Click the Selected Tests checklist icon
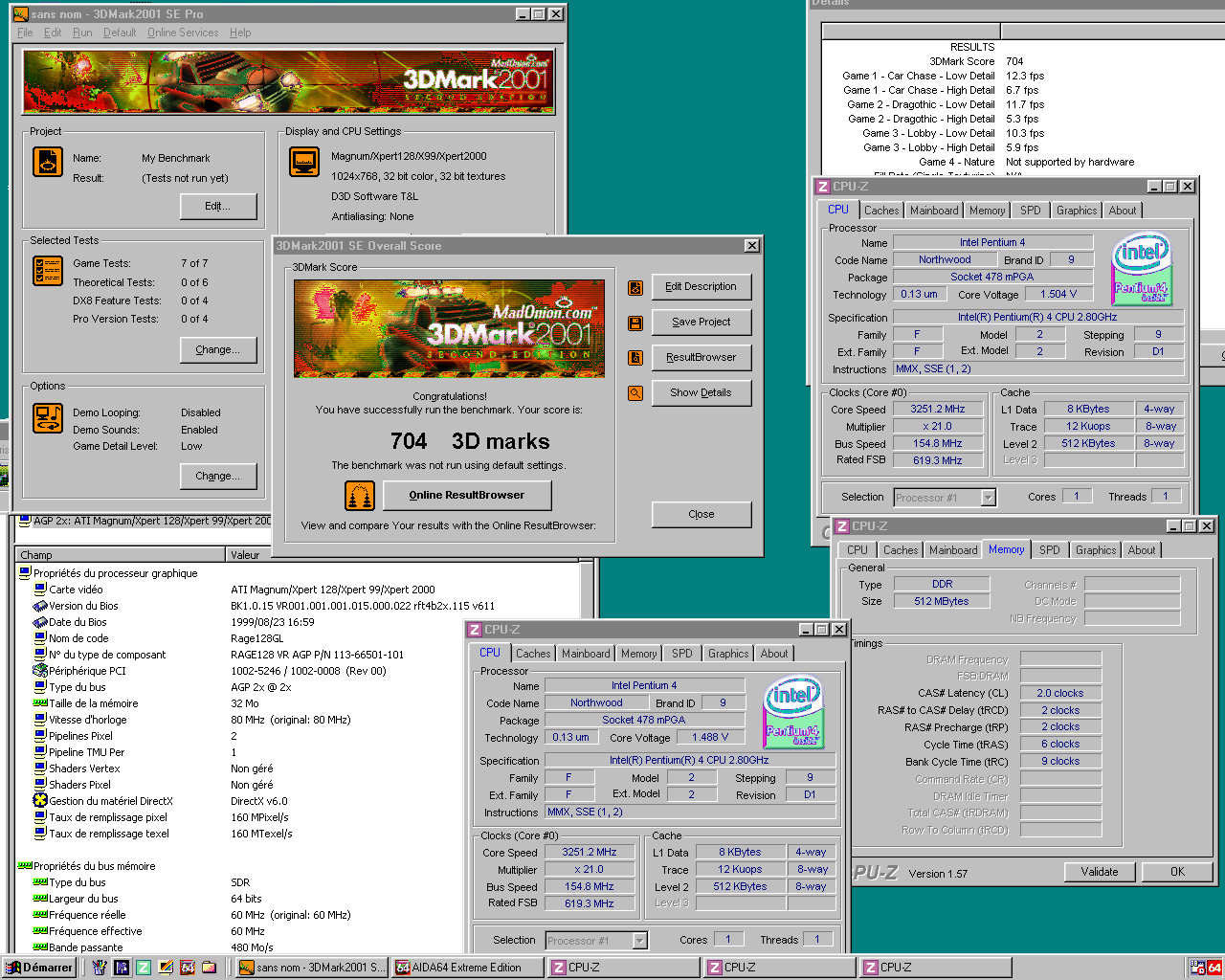 pos(48,271)
